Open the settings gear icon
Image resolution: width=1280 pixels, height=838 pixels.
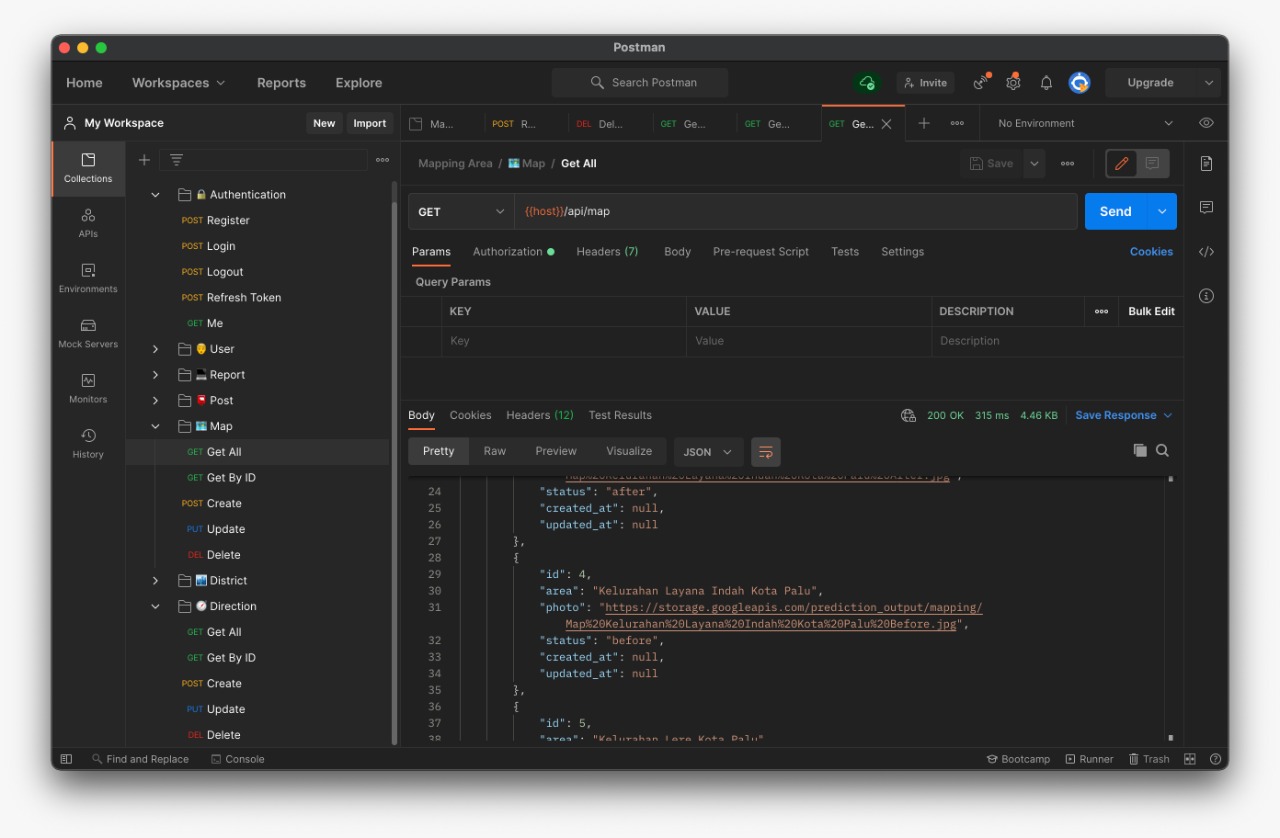[x=1013, y=83]
